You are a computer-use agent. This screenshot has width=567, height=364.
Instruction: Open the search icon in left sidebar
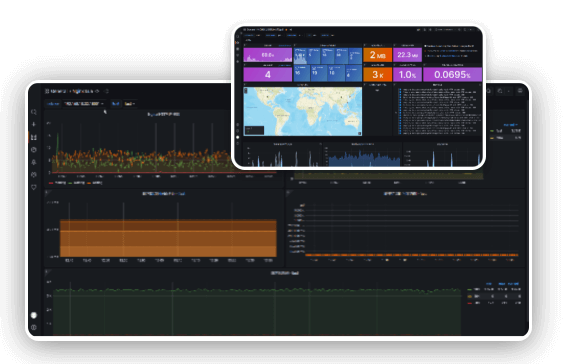tap(34, 112)
